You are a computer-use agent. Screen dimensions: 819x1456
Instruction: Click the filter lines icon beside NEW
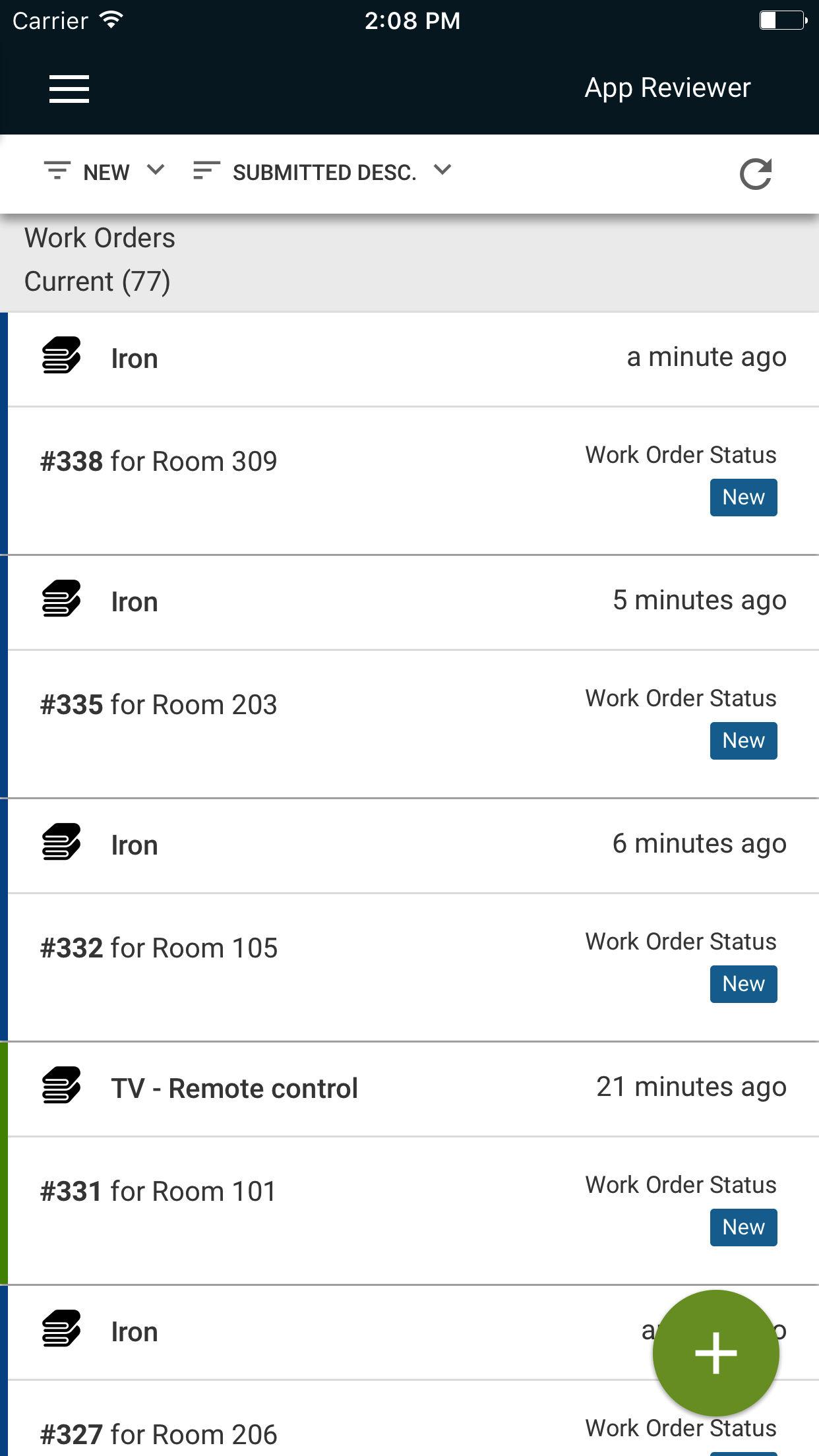coord(57,171)
